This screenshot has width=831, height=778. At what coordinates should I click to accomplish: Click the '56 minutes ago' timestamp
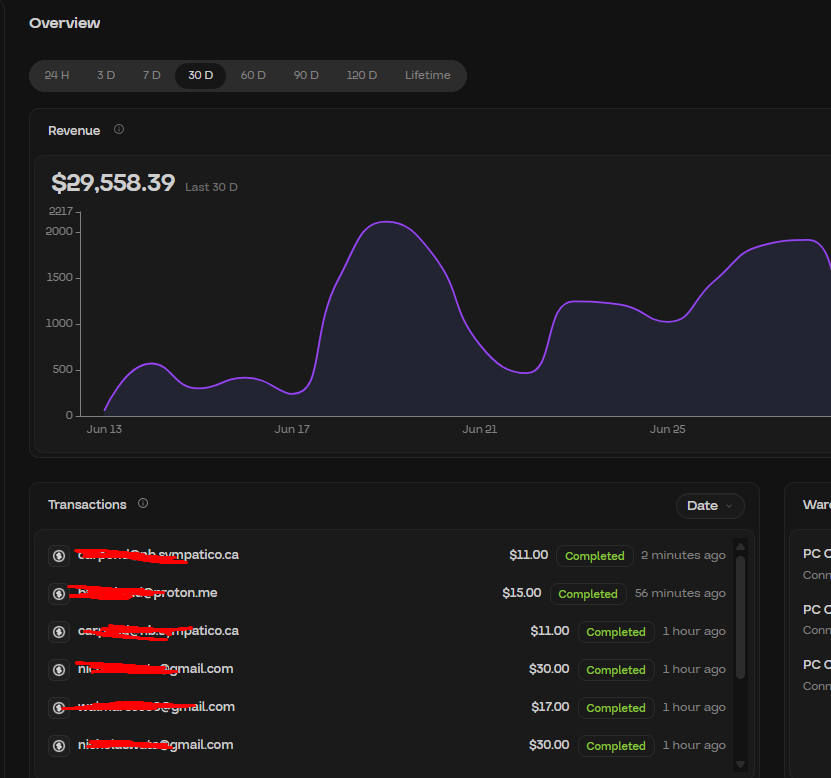[x=680, y=594]
